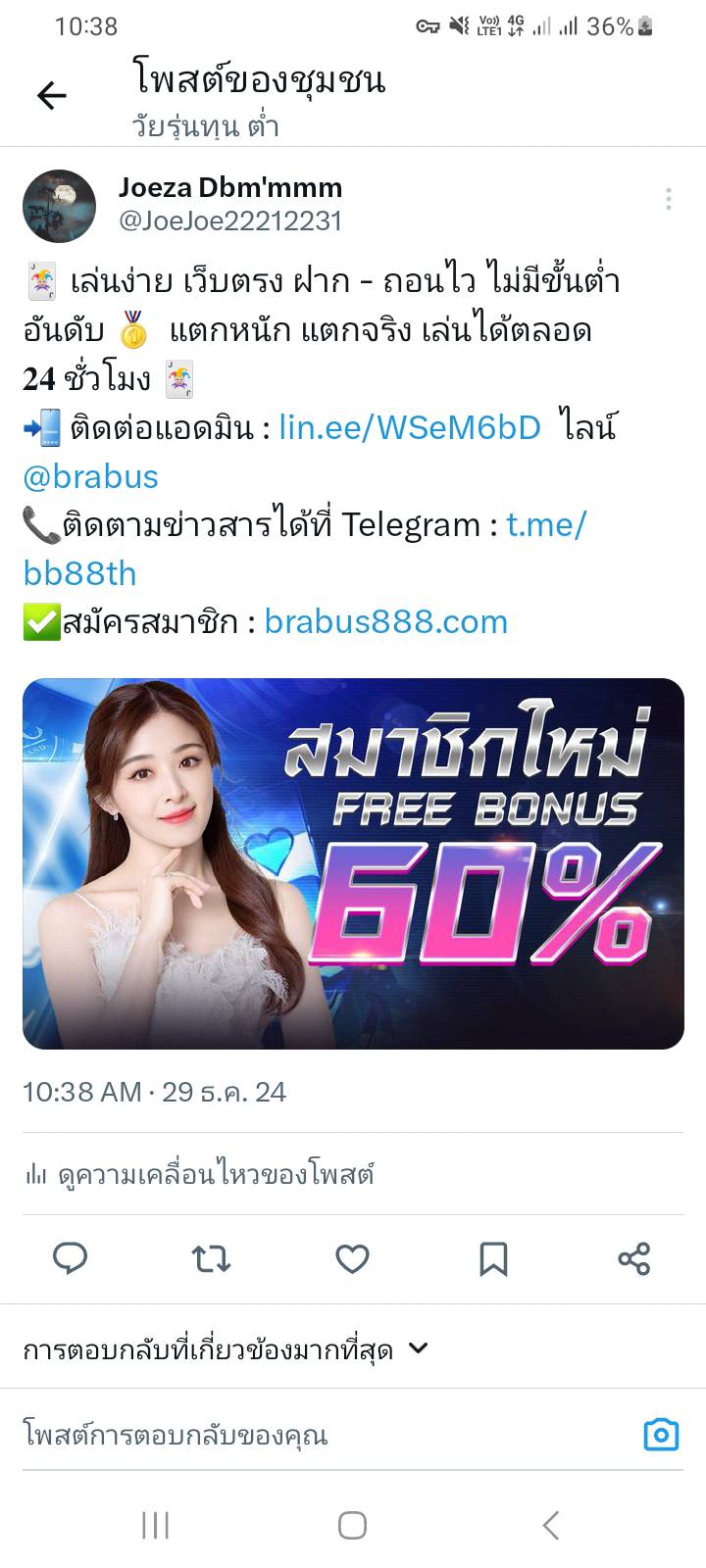This screenshot has width=706, height=1568.
Task: Tap Android recent apps navigation button
Action: (x=156, y=1525)
